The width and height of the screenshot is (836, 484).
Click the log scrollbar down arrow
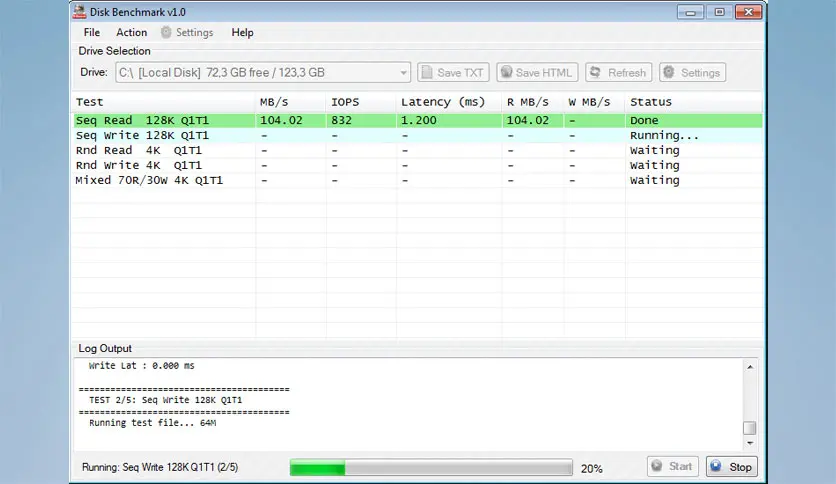(x=750, y=443)
